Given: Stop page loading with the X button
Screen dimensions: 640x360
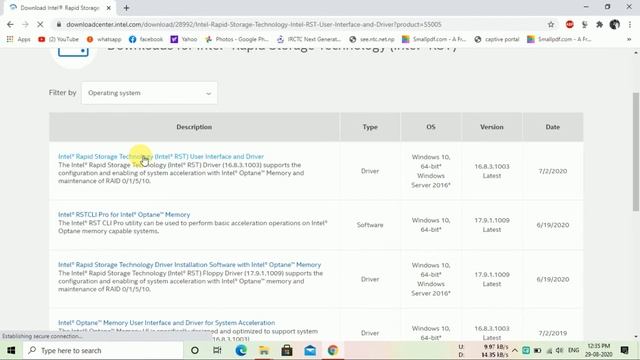Looking at the screenshot, I should pos(40,24).
